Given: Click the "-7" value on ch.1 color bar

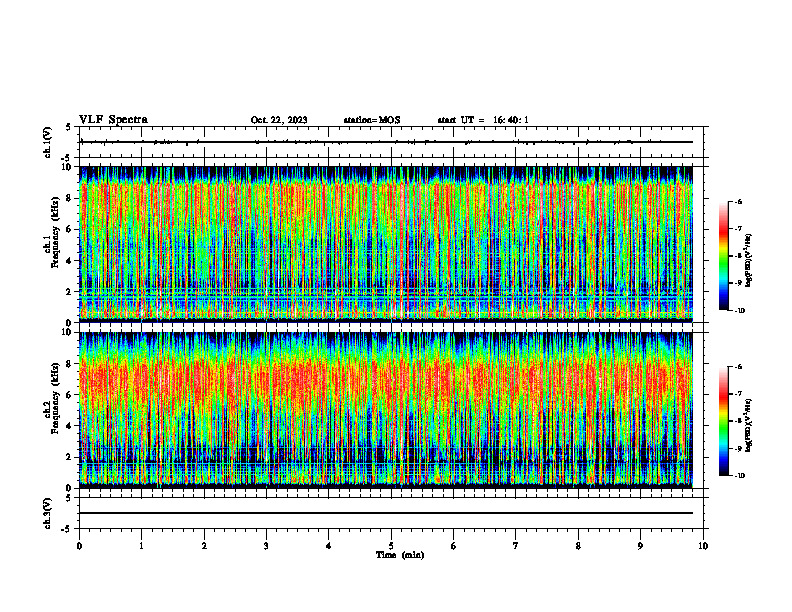Looking at the screenshot, I should tap(738, 229).
